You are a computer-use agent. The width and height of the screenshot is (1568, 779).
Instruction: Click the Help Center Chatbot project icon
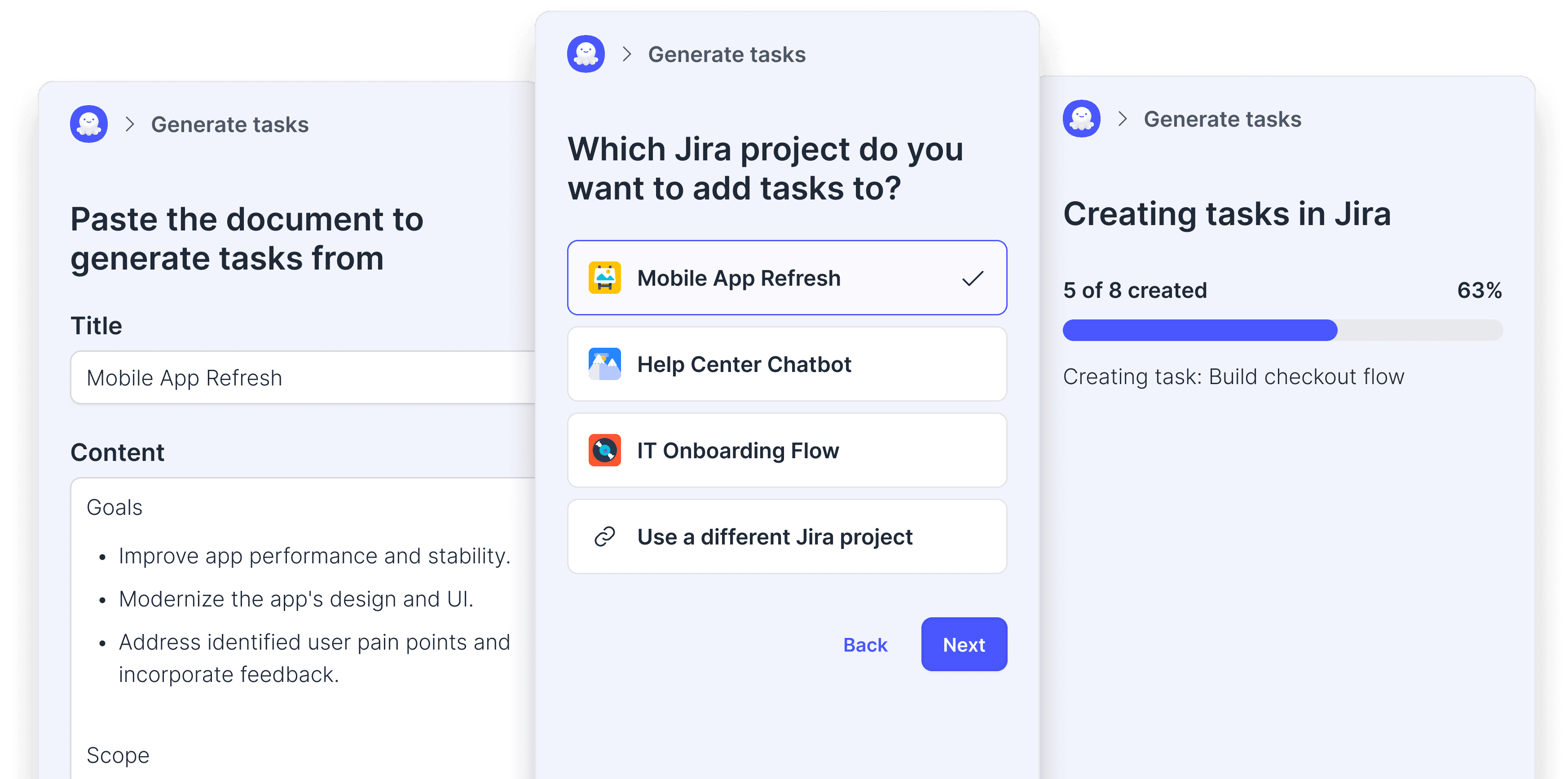coord(604,364)
